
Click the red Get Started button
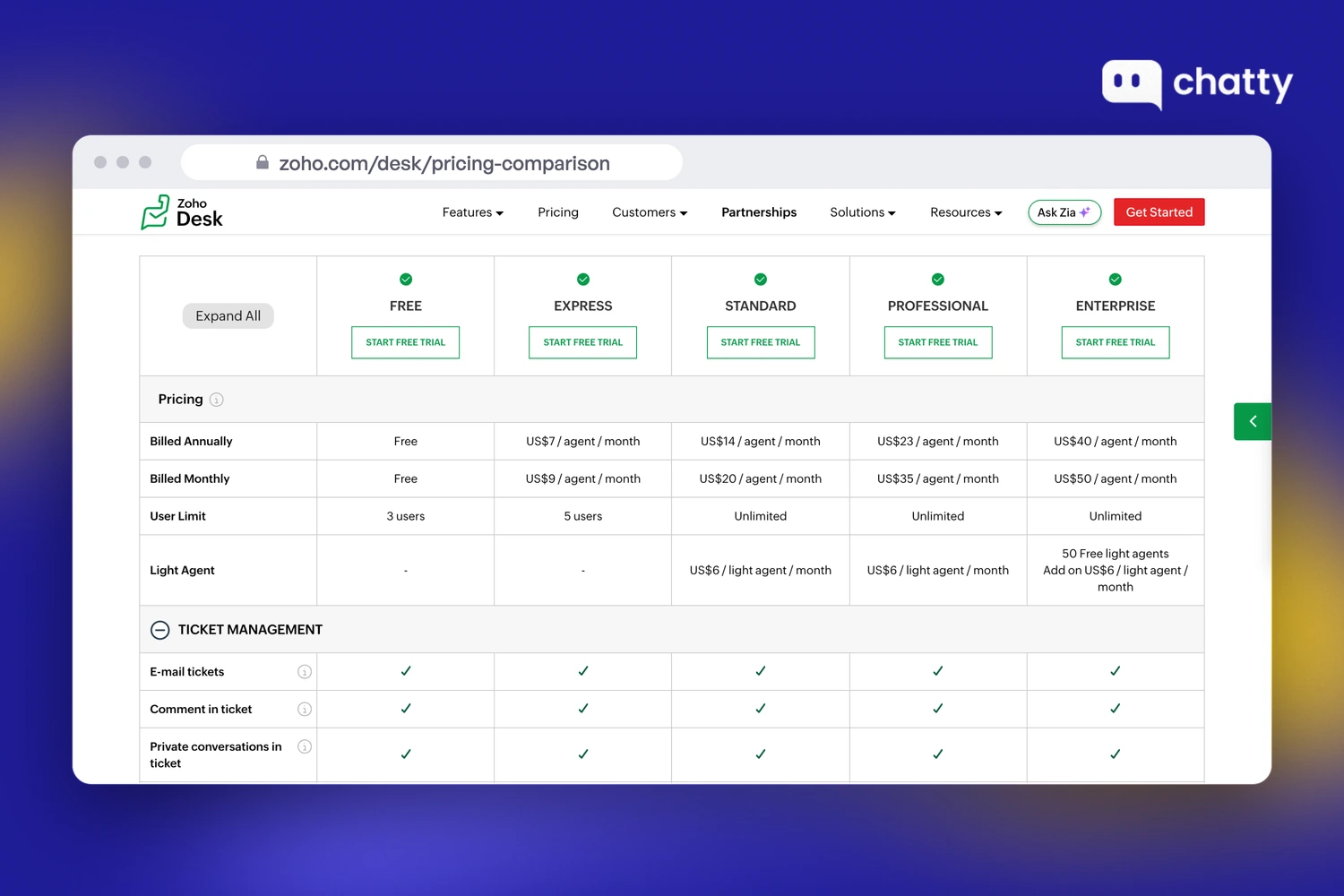(x=1159, y=212)
